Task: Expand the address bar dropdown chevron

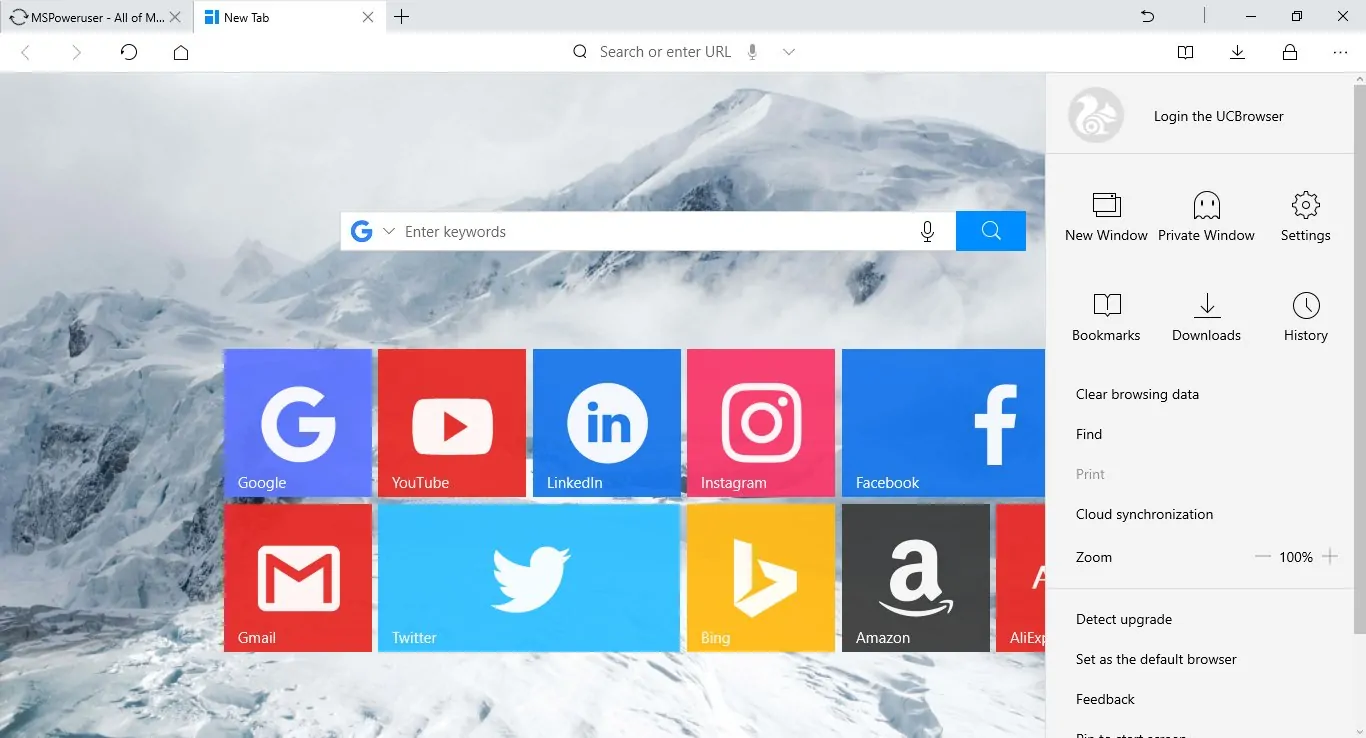Action: (x=789, y=52)
